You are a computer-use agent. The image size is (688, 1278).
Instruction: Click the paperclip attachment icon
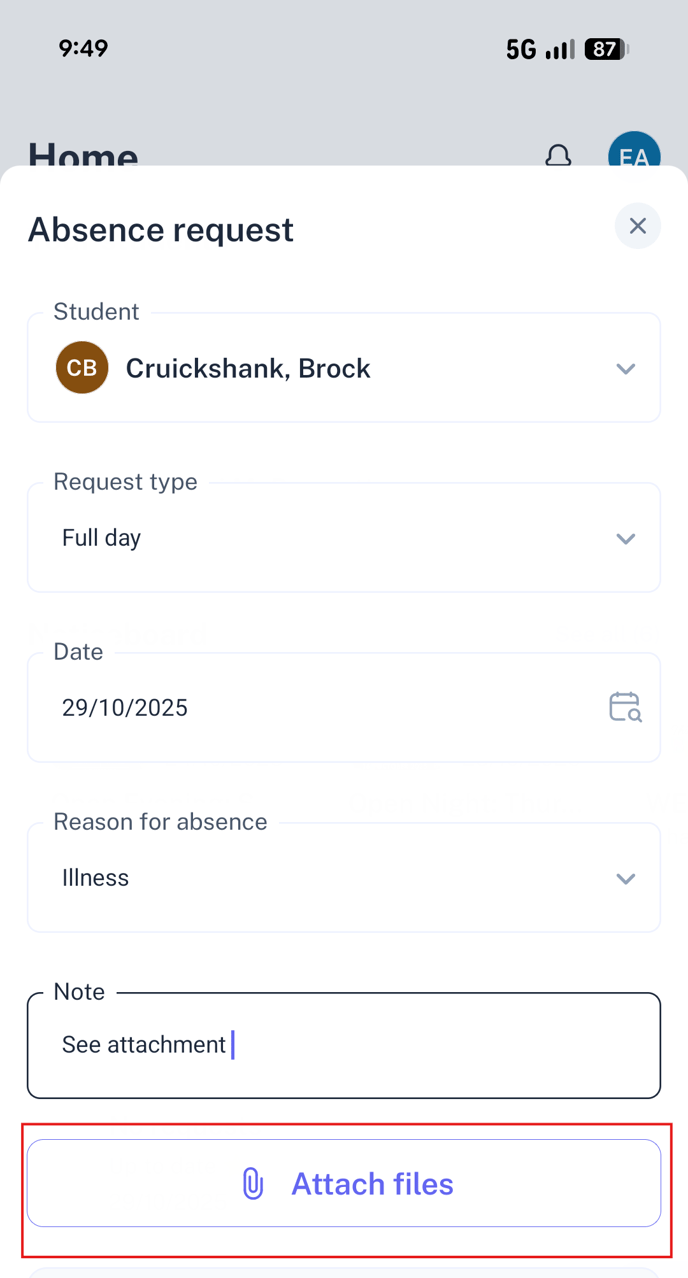coord(252,1183)
